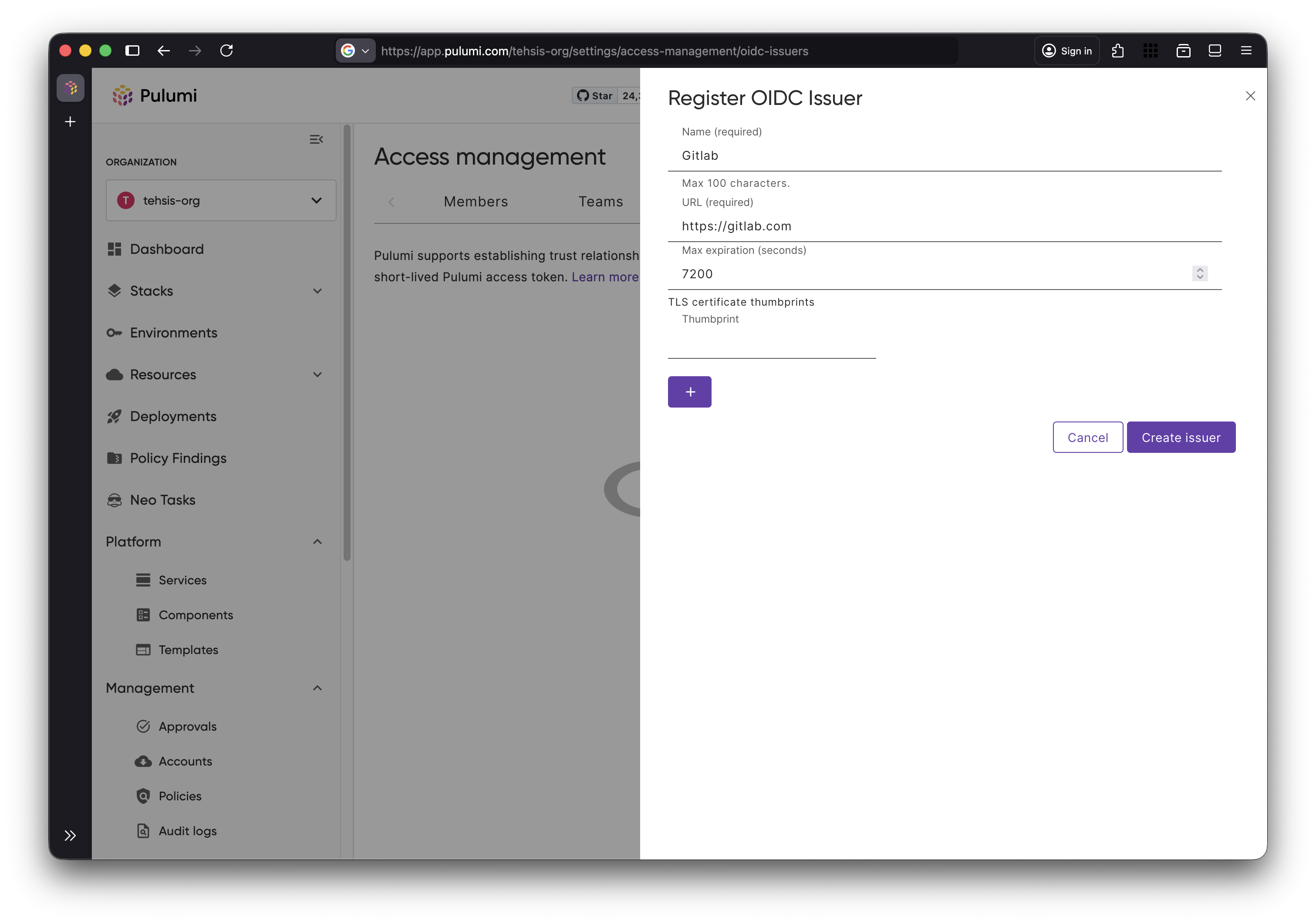Click the Create issuer button
Viewport: 1316px width, 924px height.
click(x=1181, y=437)
